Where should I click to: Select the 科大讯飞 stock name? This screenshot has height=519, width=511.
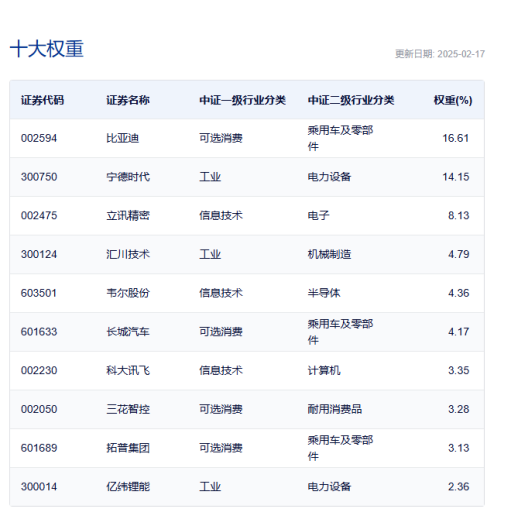pos(128,370)
